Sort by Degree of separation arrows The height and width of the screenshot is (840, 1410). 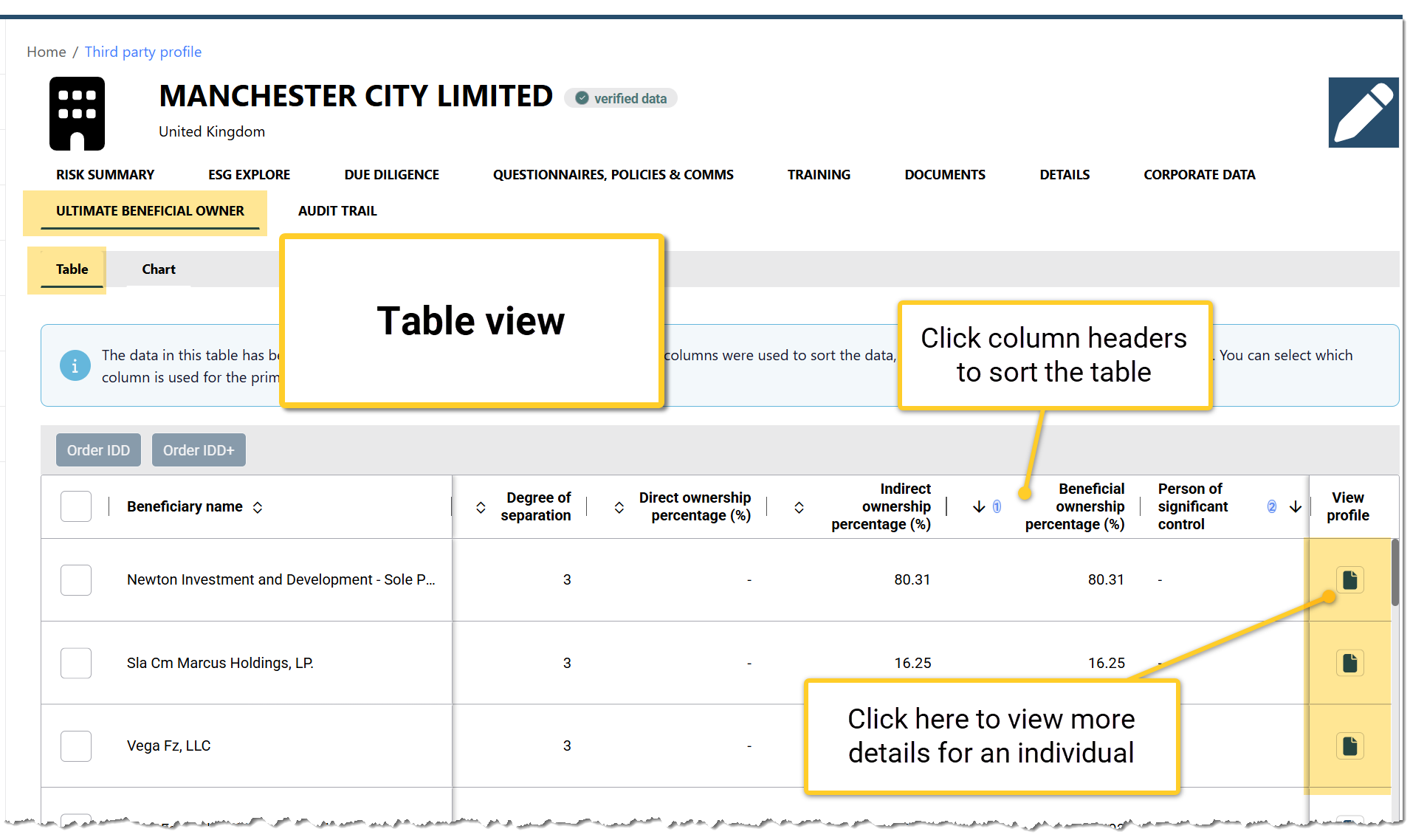(x=481, y=507)
